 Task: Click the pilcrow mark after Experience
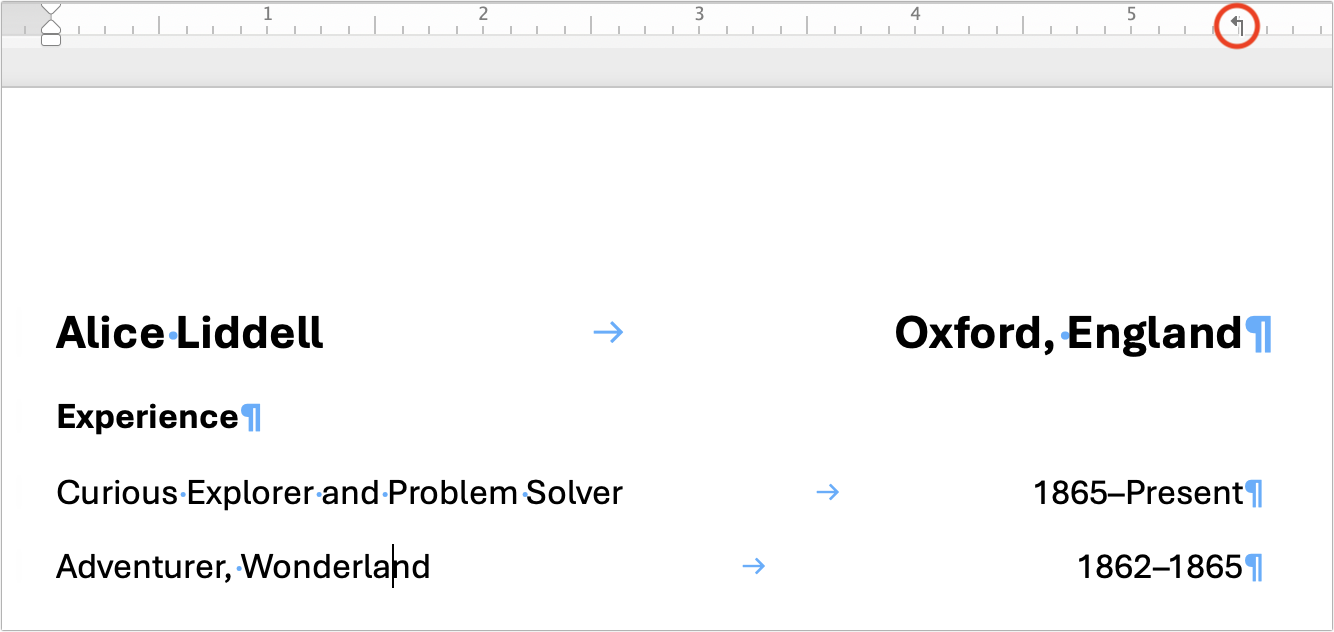click(252, 416)
